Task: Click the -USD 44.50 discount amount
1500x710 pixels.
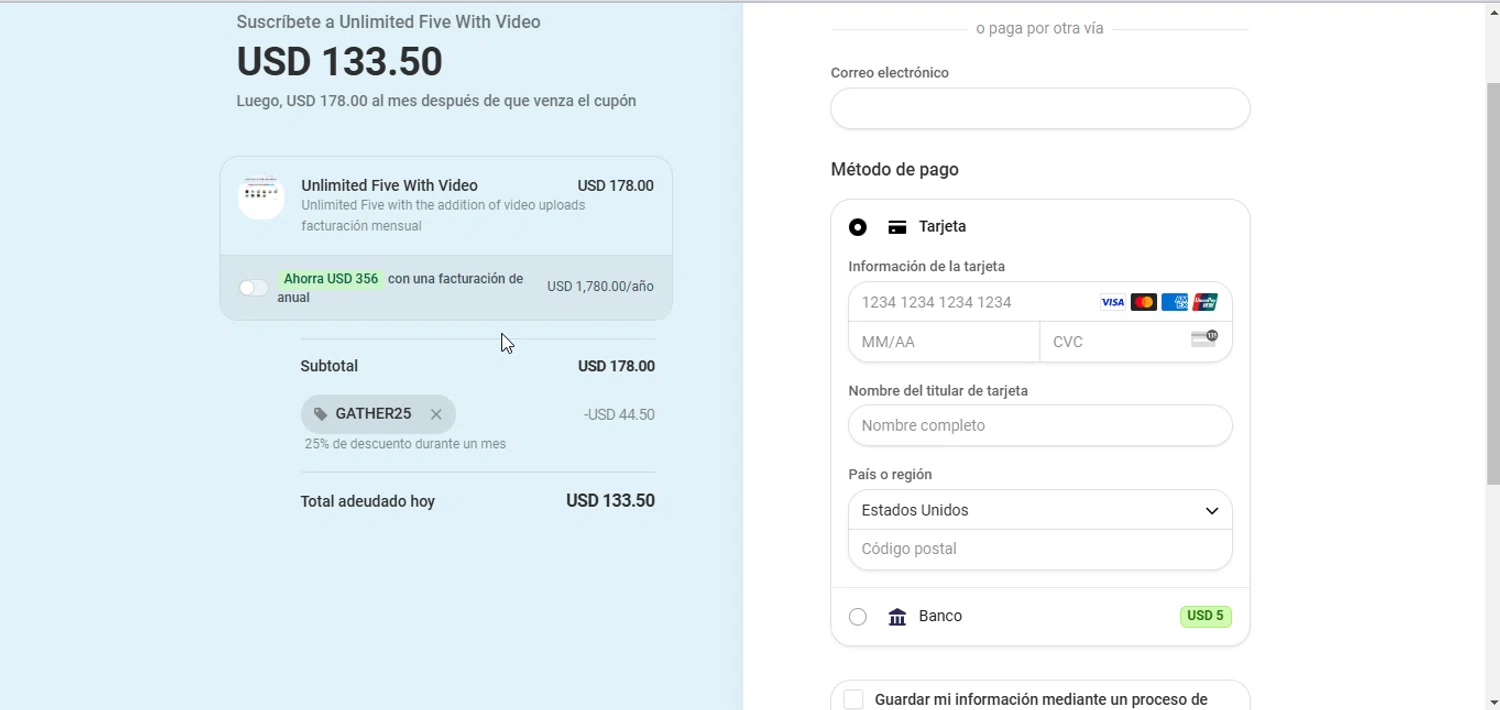Action: (619, 415)
